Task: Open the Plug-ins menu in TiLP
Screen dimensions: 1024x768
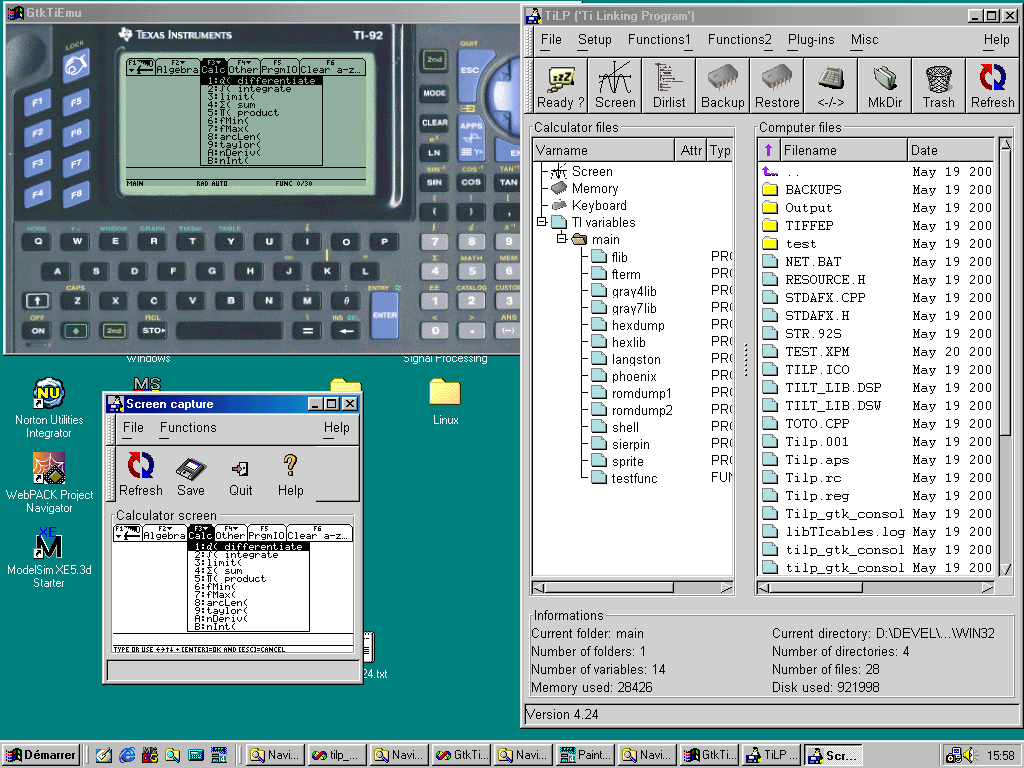Action: (811, 40)
